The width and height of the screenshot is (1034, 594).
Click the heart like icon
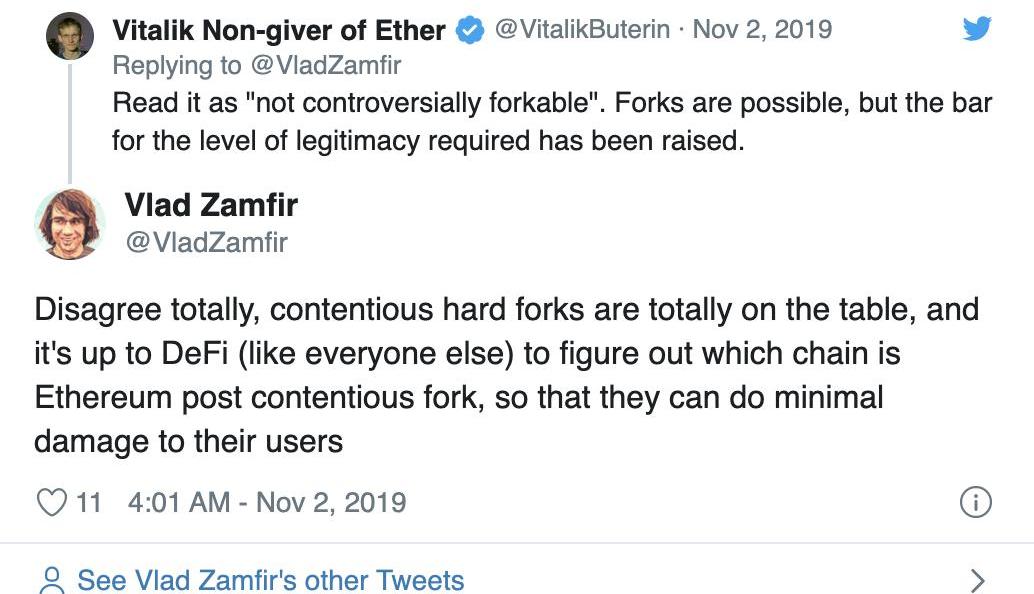(x=51, y=501)
